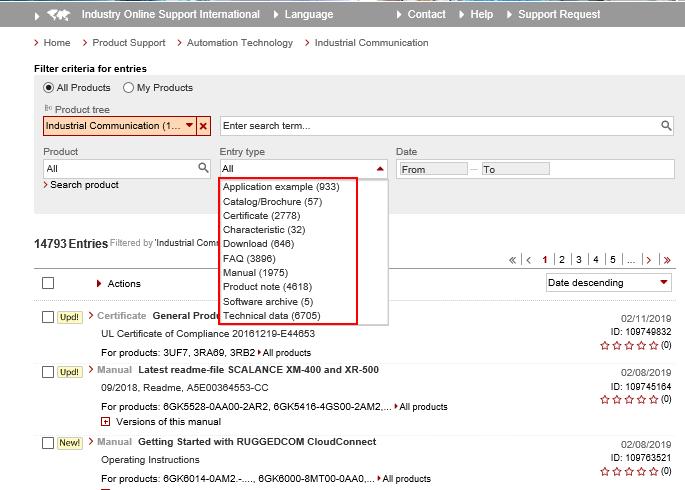Select Characteristic (32) entry type
This screenshot has height=490, width=685.
(x=264, y=229)
